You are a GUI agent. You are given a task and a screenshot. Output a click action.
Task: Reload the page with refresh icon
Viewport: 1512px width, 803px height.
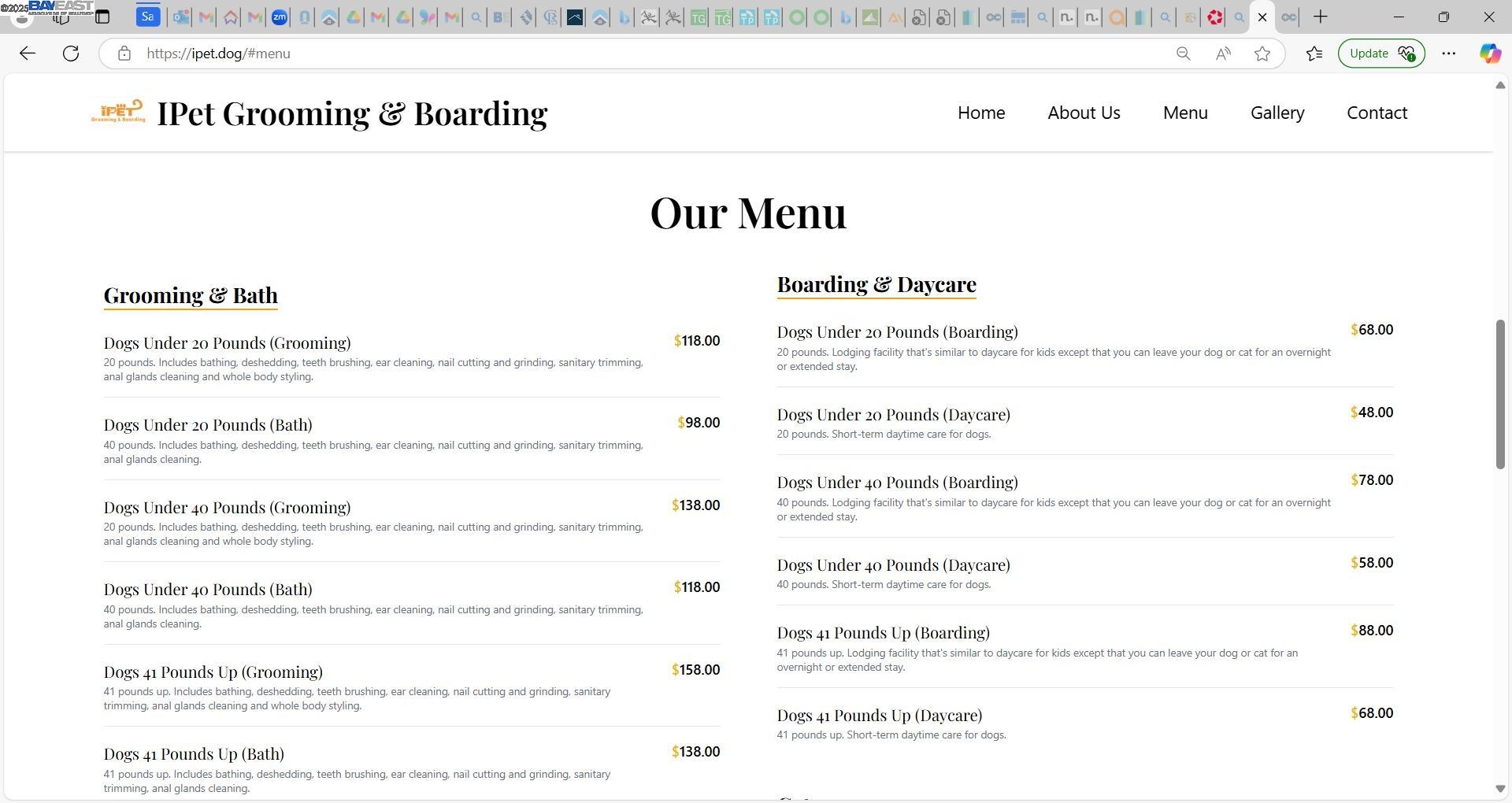(x=71, y=54)
